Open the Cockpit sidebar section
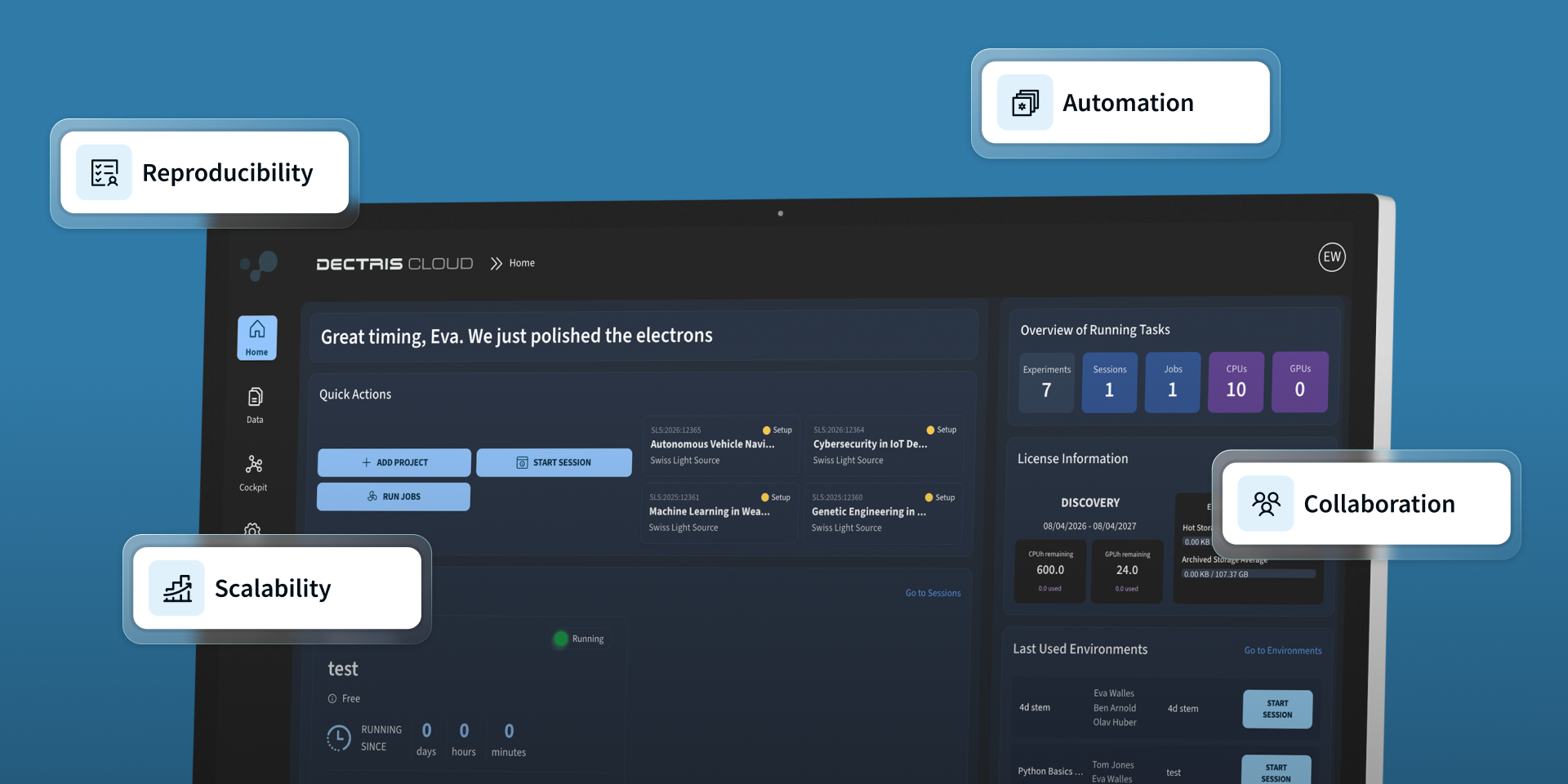This screenshot has height=784, width=1568. coord(254,473)
